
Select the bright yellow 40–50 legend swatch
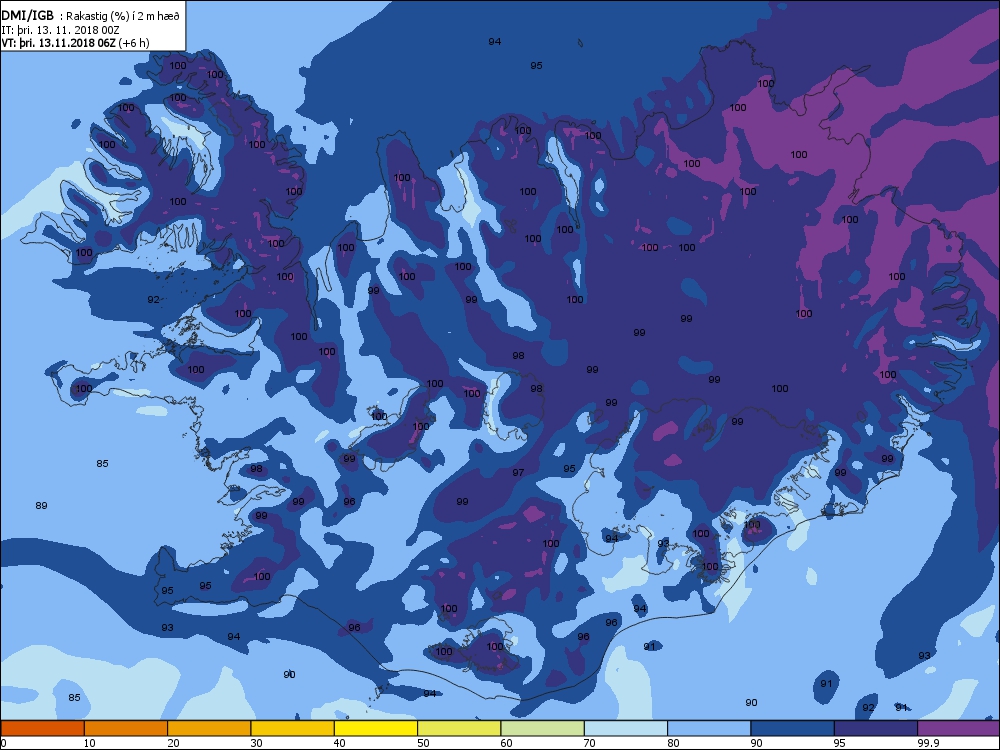pyautogui.click(x=376, y=728)
